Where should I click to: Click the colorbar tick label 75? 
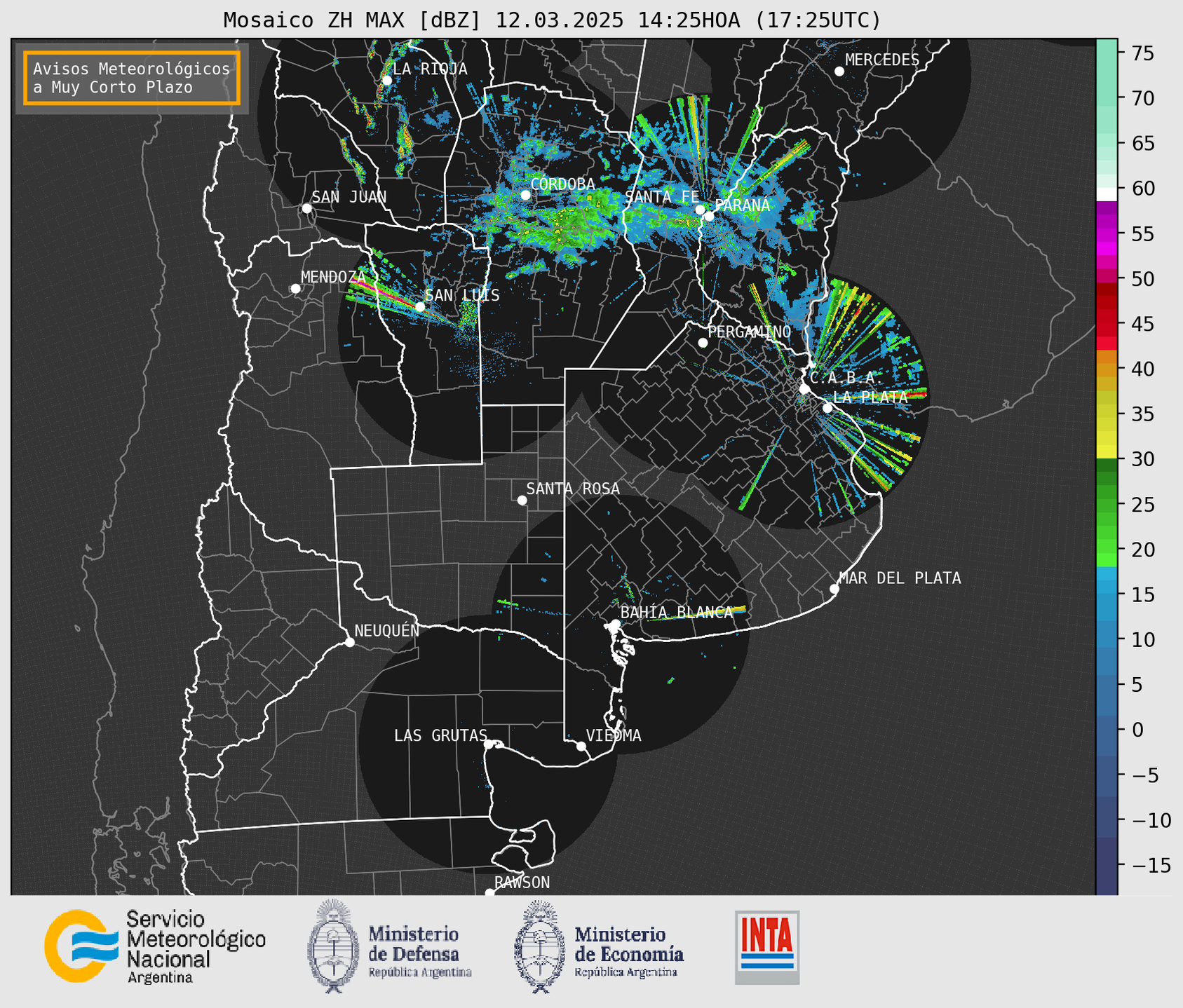[1144, 53]
